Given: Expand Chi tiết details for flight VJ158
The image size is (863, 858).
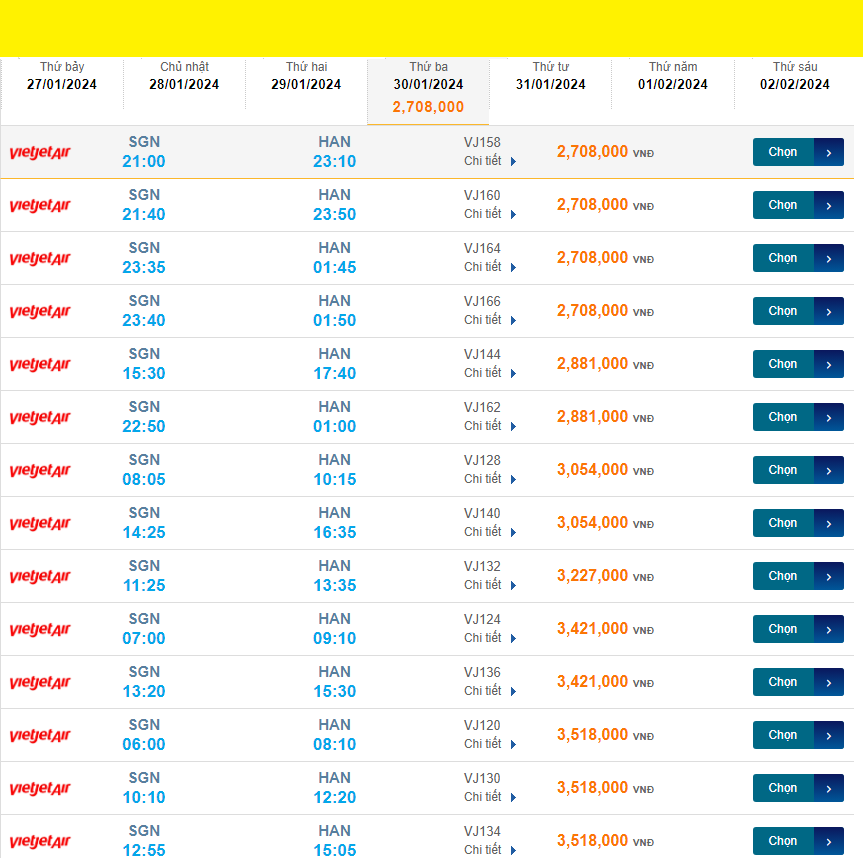Looking at the screenshot, I should pyautogui.click(x=490, y=161).
